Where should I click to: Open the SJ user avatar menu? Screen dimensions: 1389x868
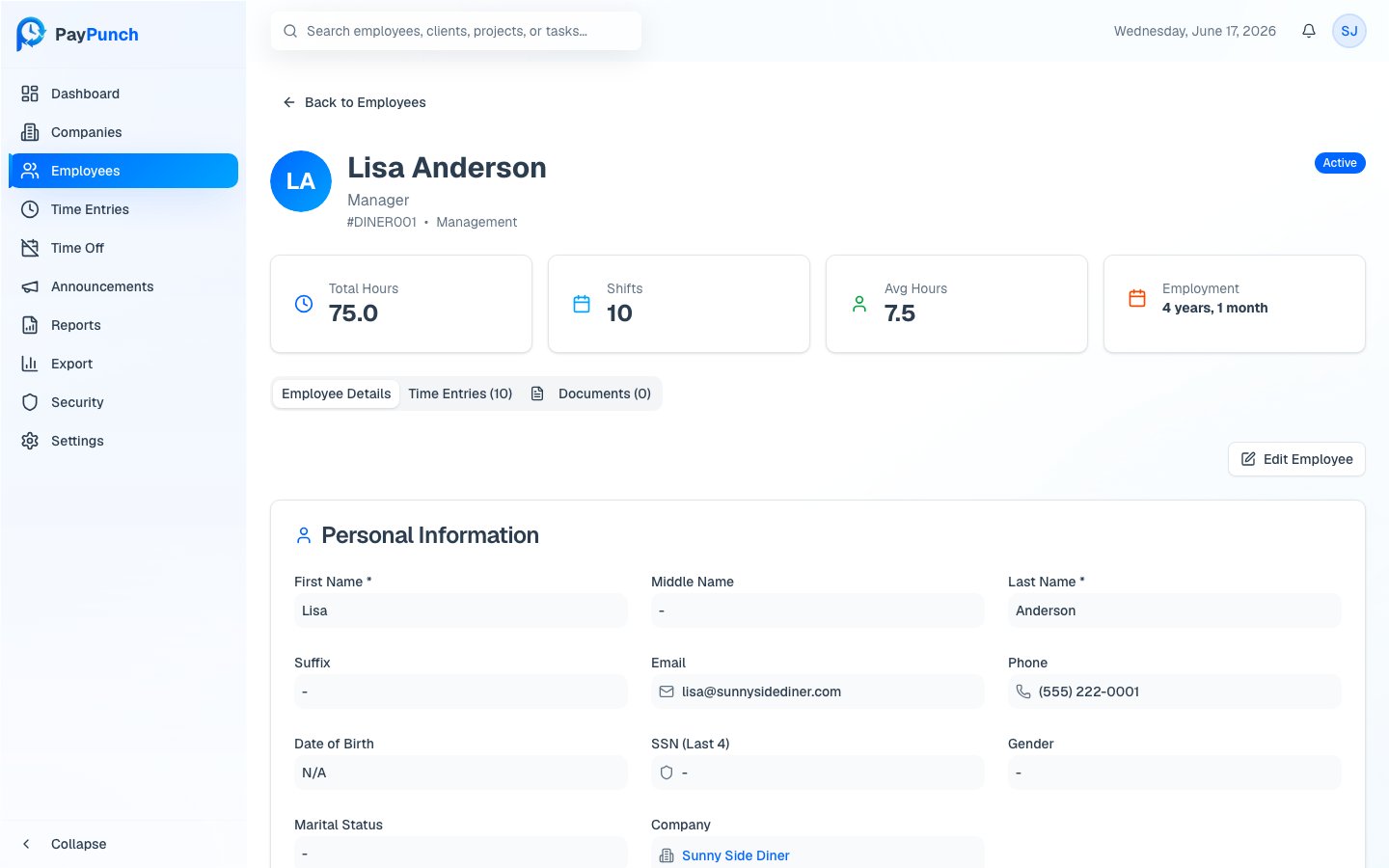tap(1349, 31)
